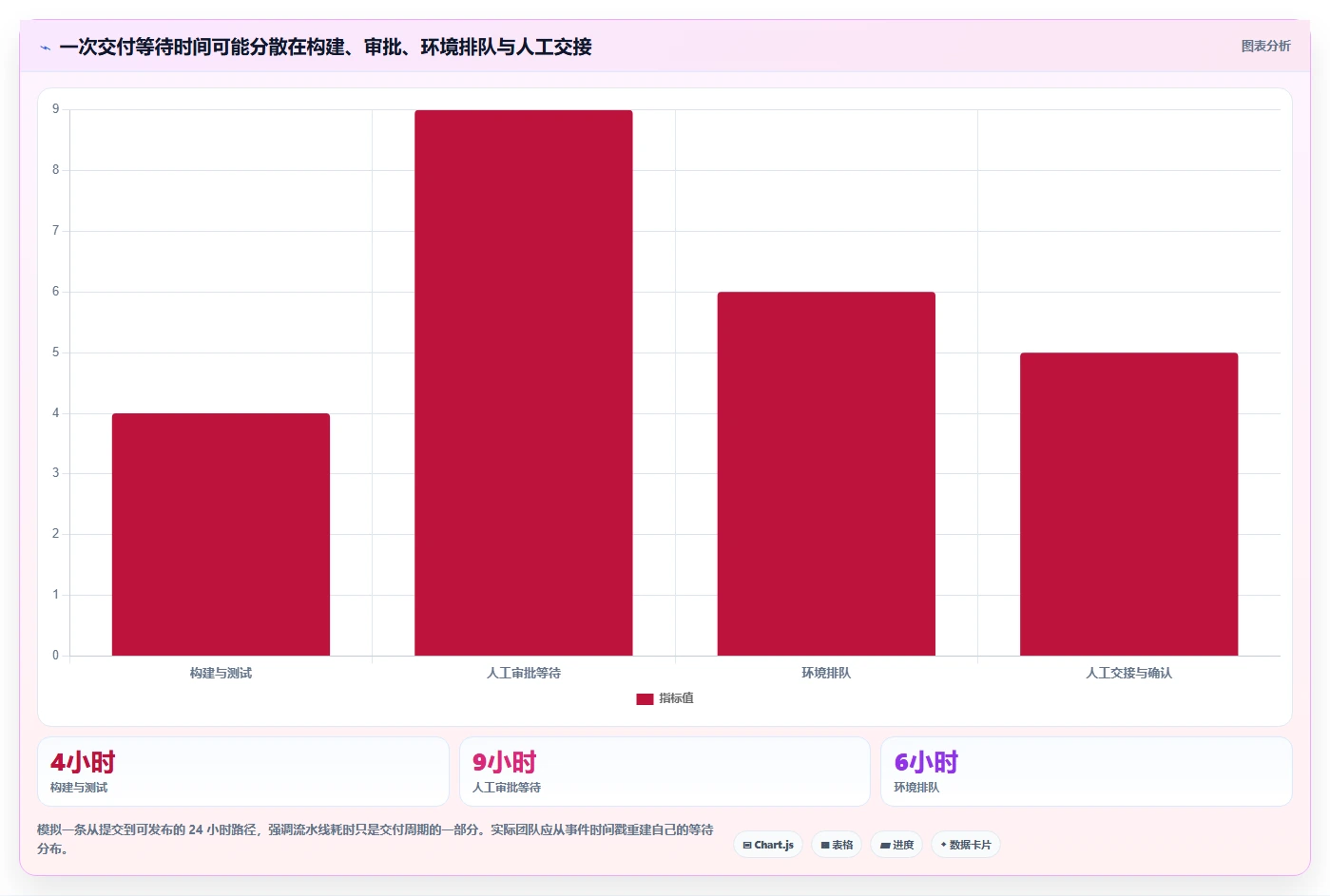The image size is (1330, 896).
Task: Click the 表格 tag chip
Action: tap(837, 845)
